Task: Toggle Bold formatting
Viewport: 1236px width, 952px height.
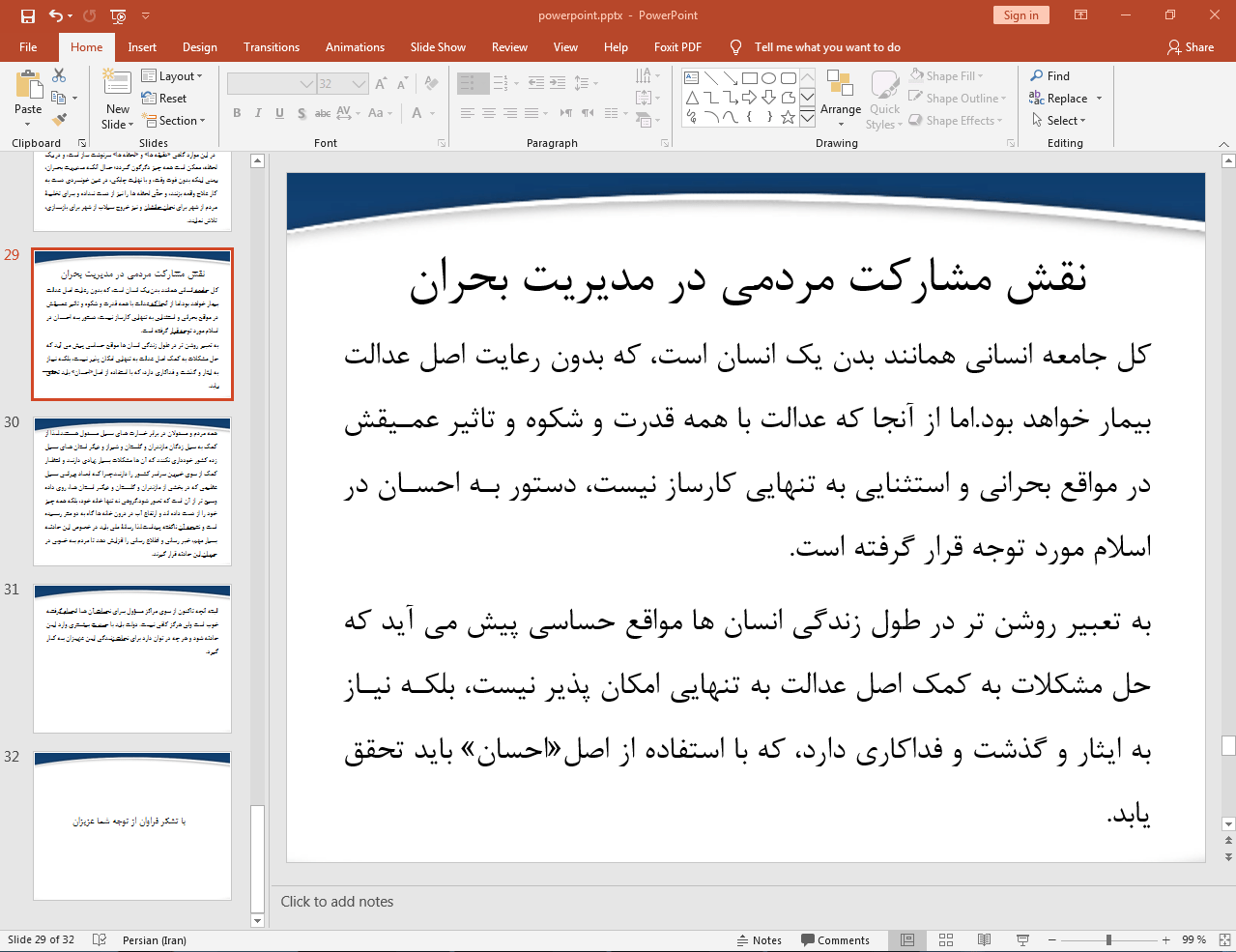Action: click(x=237, y=113)
